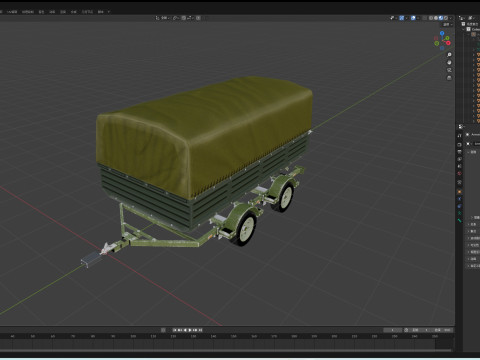Switch perspective/orthographic with the grid icon
The width and height of the screenshot is (480, 360).
pyautogui.click(x=449, y=78)
